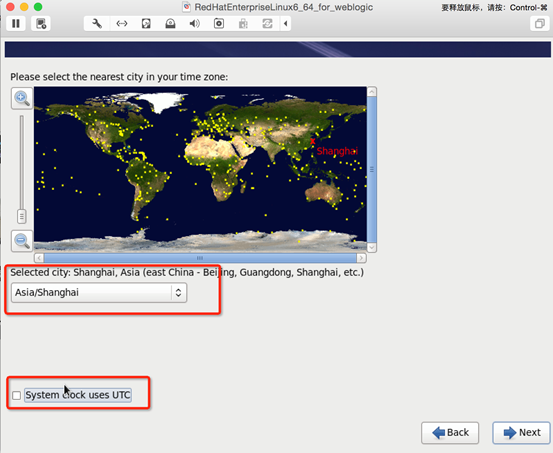Click the CD/DVD drive icon
Screen dimensions: 553x453
(170, 24)
